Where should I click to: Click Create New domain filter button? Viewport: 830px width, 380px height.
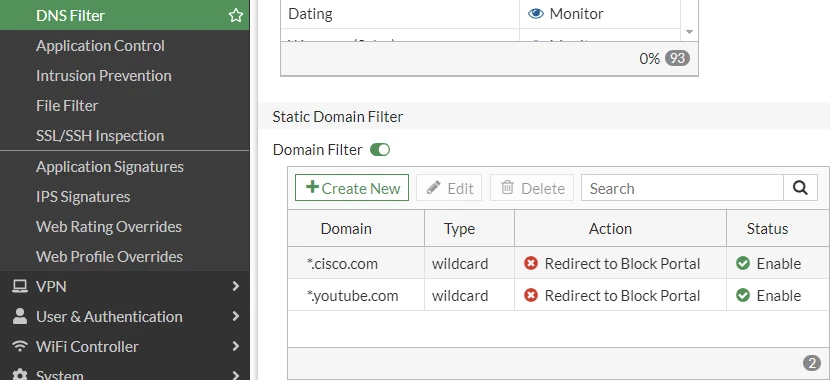pyautogui.click(x=352, y=188)
